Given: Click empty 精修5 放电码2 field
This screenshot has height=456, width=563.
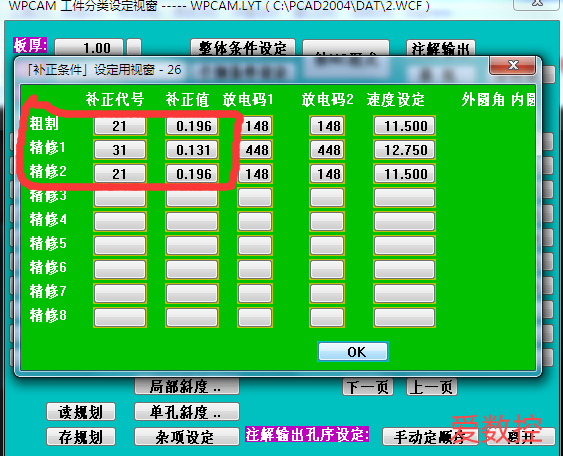Looking at the screenshot, I should pyautogui.click(x=327, y=246).
